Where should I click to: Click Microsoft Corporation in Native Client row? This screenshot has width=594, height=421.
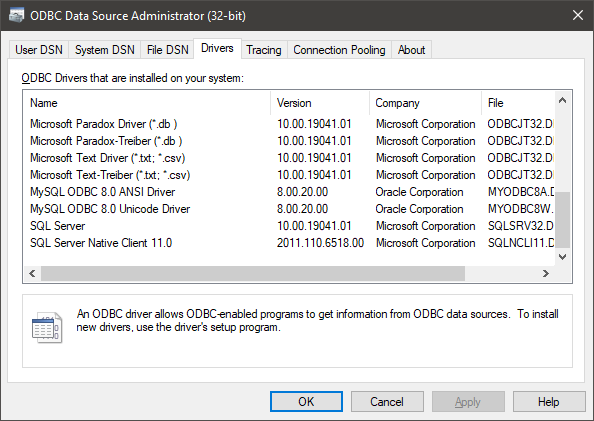(425, 243)
